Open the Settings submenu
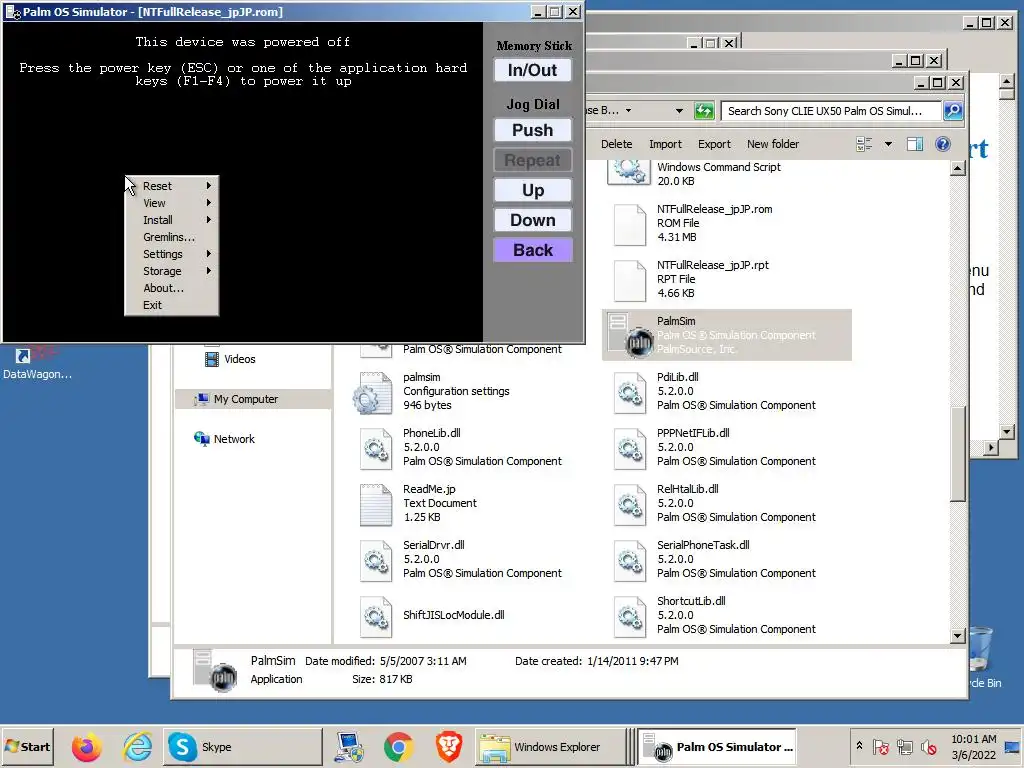This screenshot has width=1024, height=768. coord(172,254)
